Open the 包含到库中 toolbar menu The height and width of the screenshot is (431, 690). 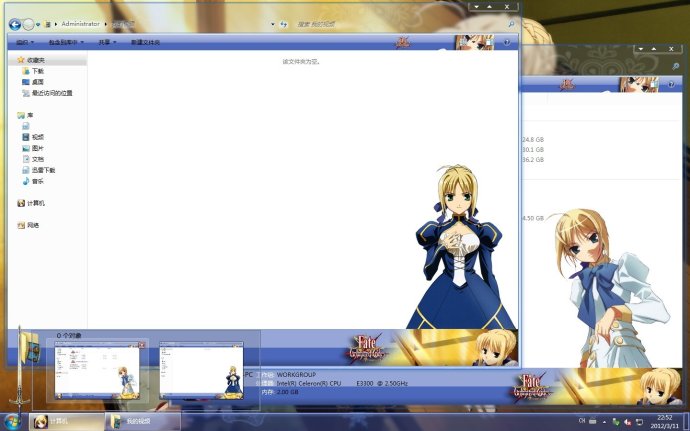66,42
